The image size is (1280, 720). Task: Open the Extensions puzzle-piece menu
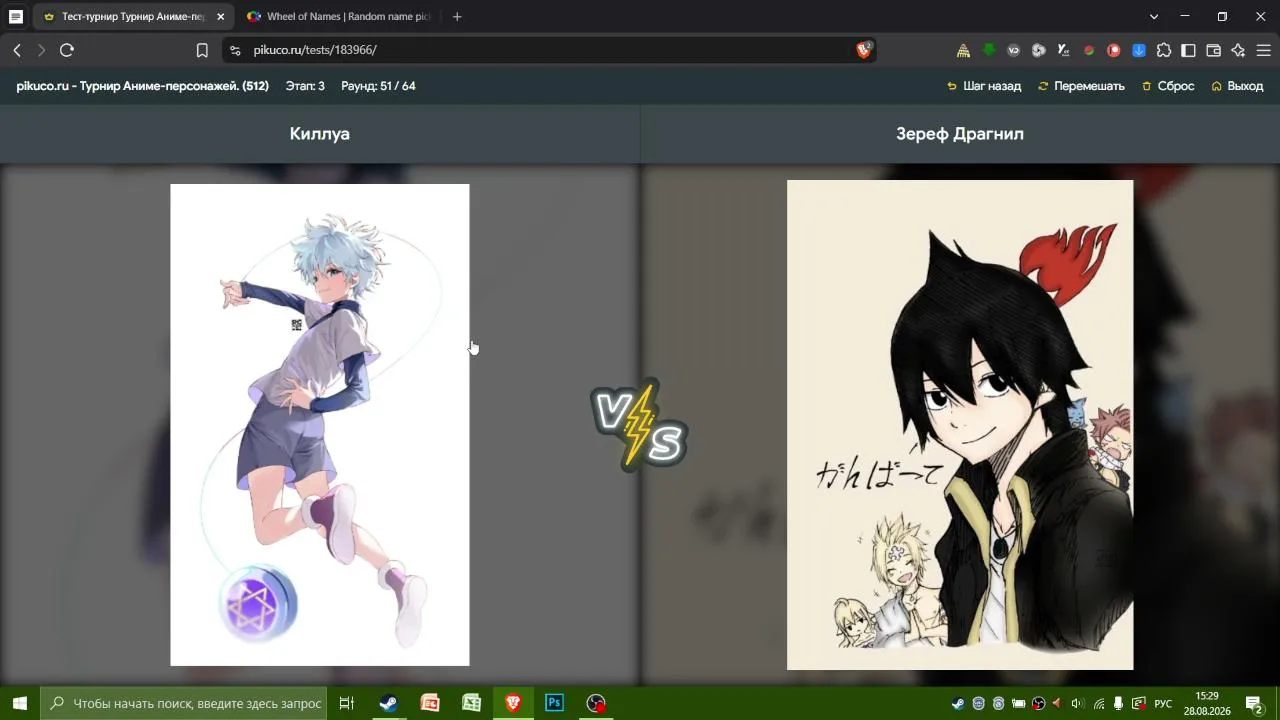pos(1163,50)
